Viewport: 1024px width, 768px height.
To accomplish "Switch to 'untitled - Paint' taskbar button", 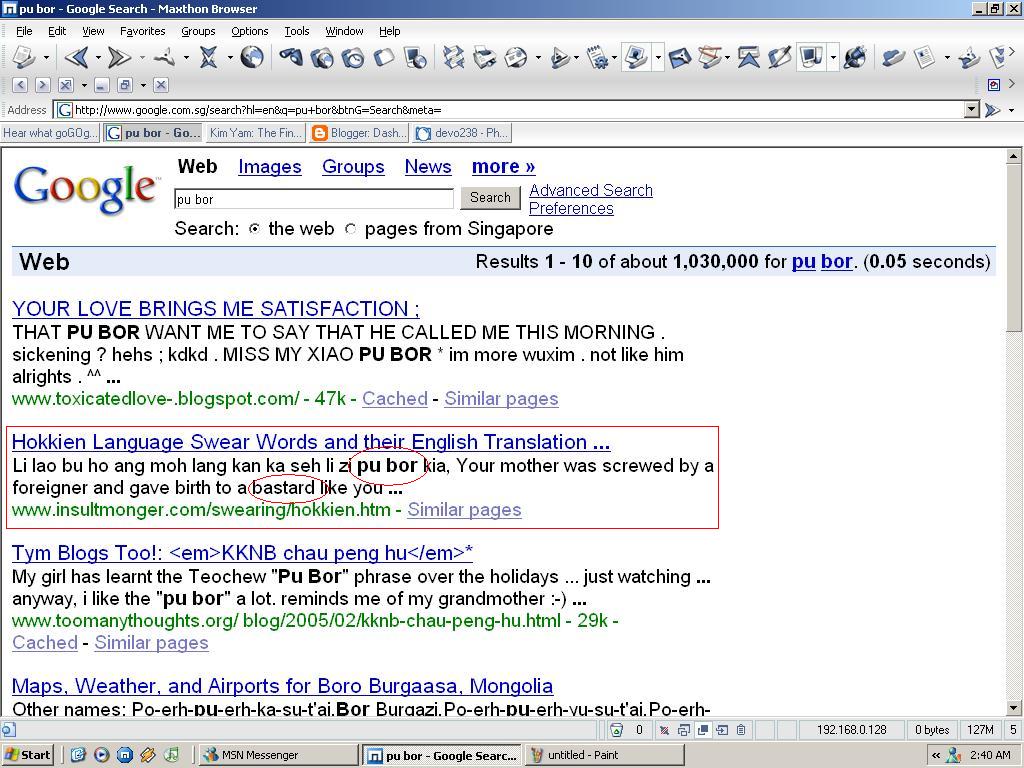I will 605,755.
